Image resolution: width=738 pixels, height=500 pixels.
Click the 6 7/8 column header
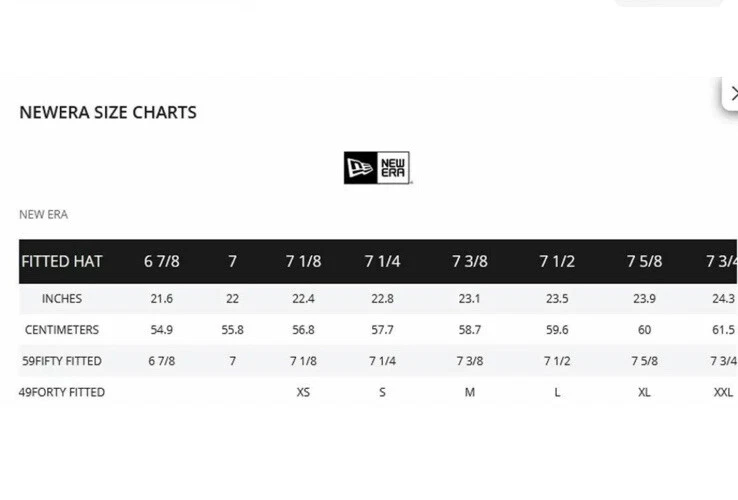161,261
